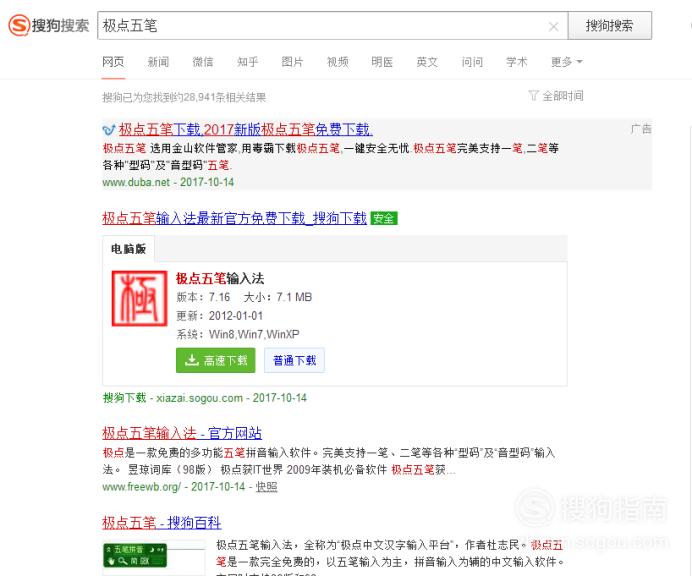The image size is (692, 576).
Task: Open the 视频 tab
Action: click(338, 62)
